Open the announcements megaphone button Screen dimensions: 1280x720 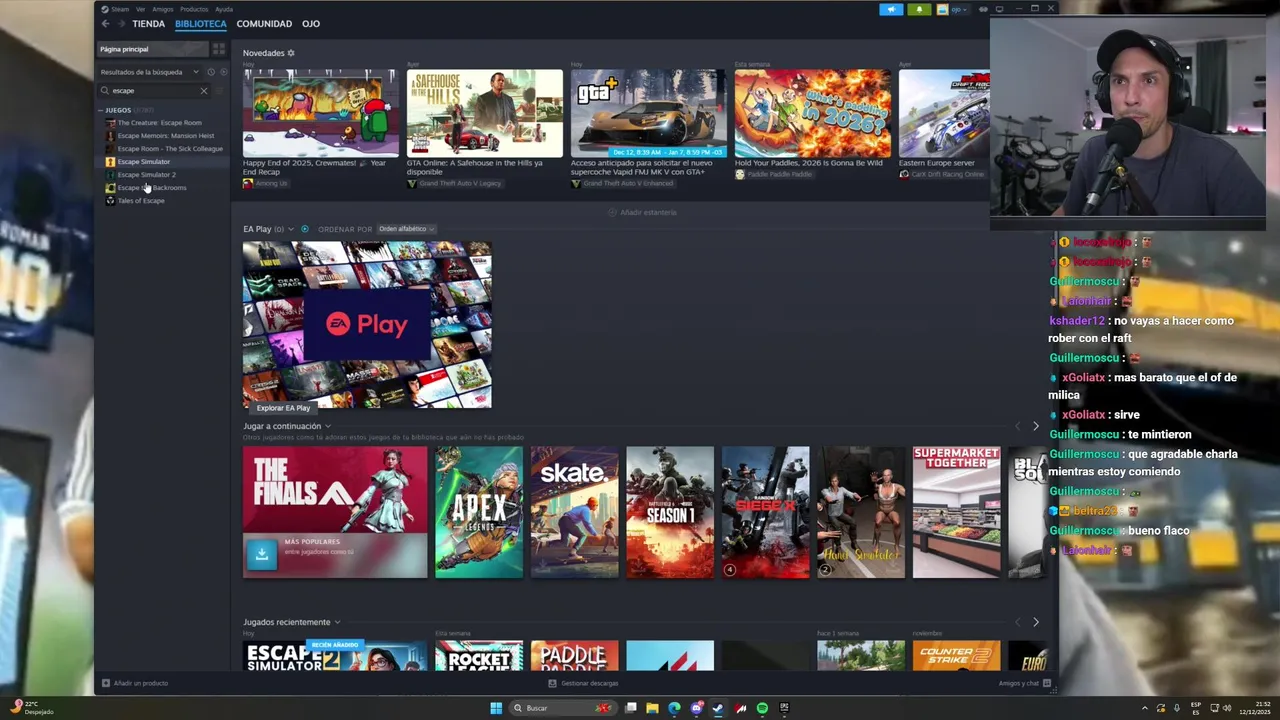(x=891, y=9)
